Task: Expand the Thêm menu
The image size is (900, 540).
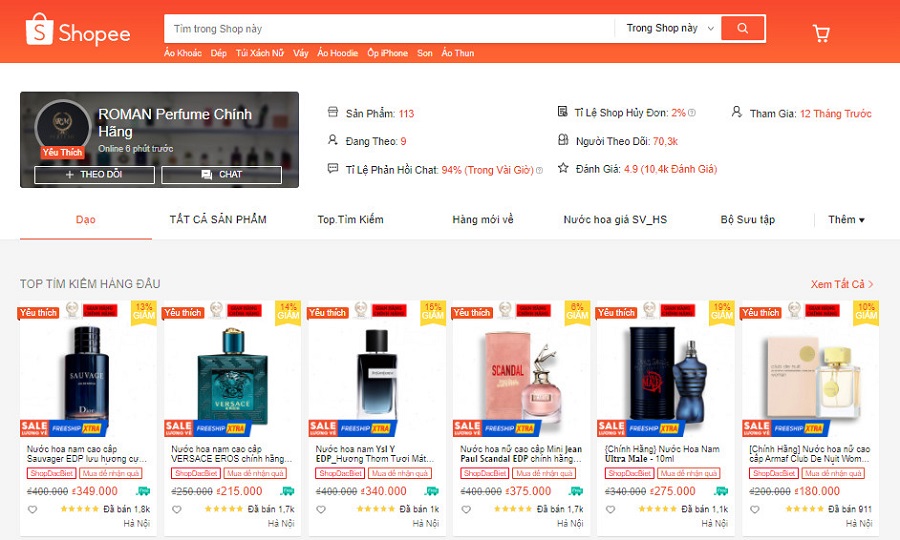Action: 846,219
